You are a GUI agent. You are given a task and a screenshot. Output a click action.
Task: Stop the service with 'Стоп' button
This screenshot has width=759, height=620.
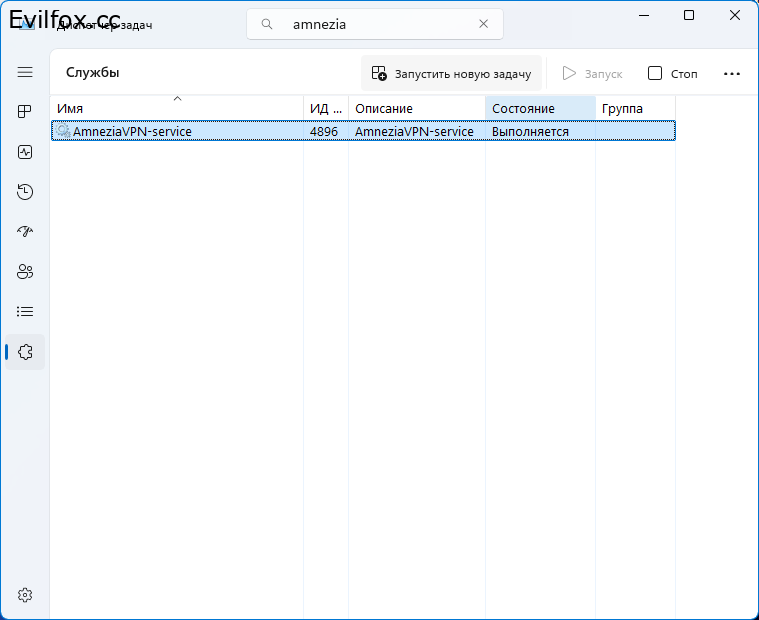coord(673,74)
